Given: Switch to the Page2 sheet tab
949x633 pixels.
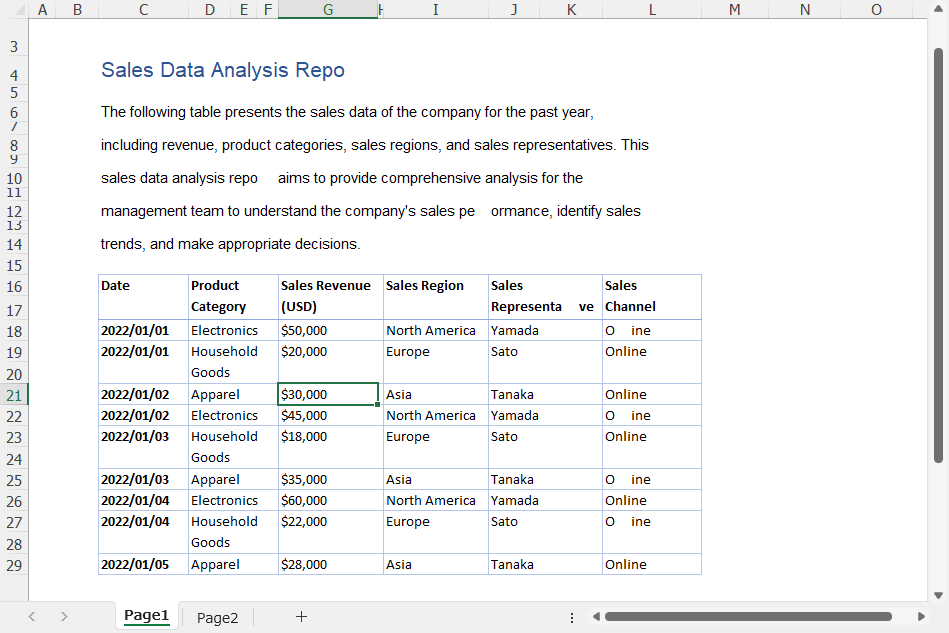Looking at the screenshot, I should pyautogui.click(x=216, y=616).
